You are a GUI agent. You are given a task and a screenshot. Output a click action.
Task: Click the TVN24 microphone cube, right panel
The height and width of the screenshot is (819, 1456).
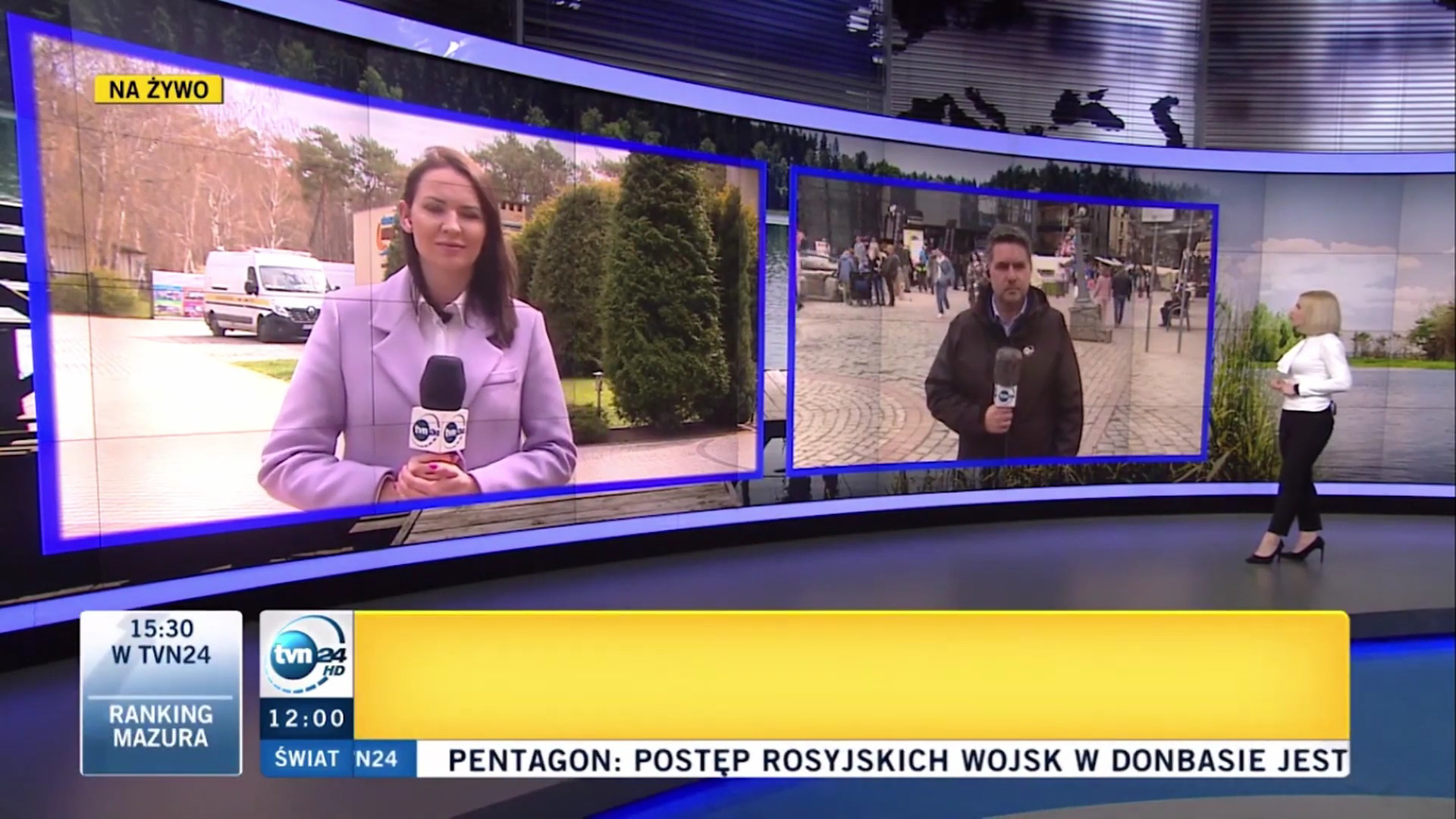coord(1005,394)
